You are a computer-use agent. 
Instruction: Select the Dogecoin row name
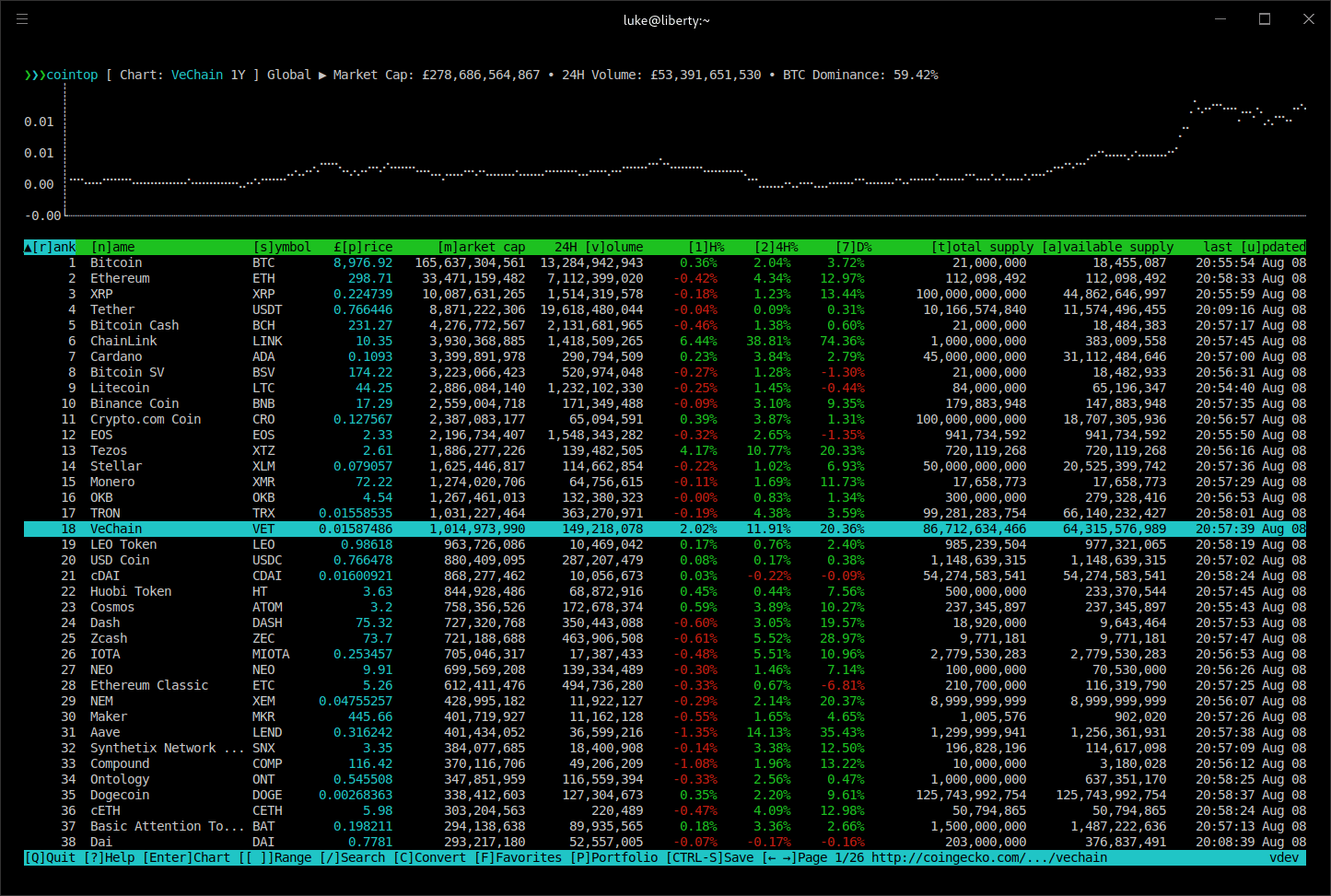[120, 795]
